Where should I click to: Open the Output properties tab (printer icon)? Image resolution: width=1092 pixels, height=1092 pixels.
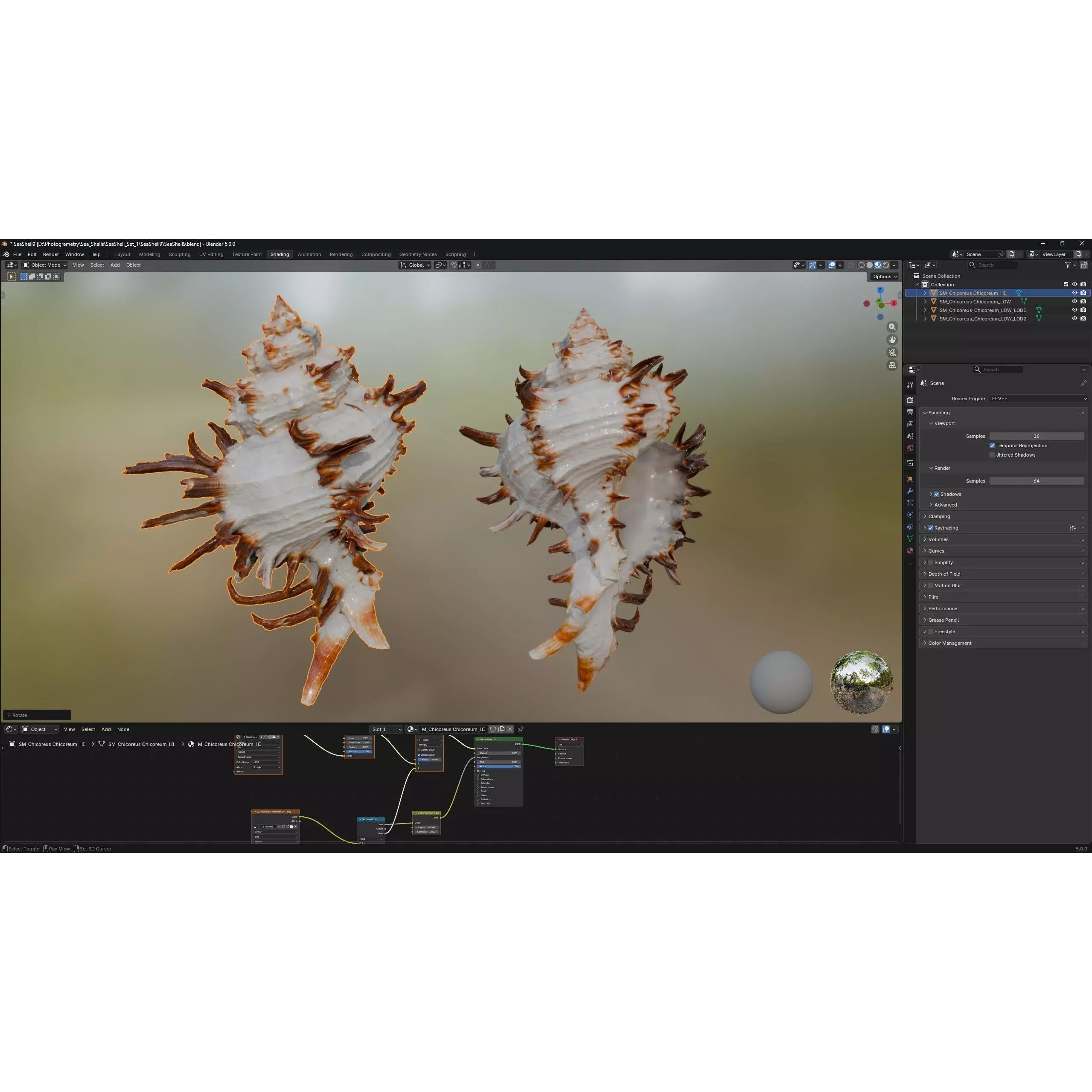[910, 412]
